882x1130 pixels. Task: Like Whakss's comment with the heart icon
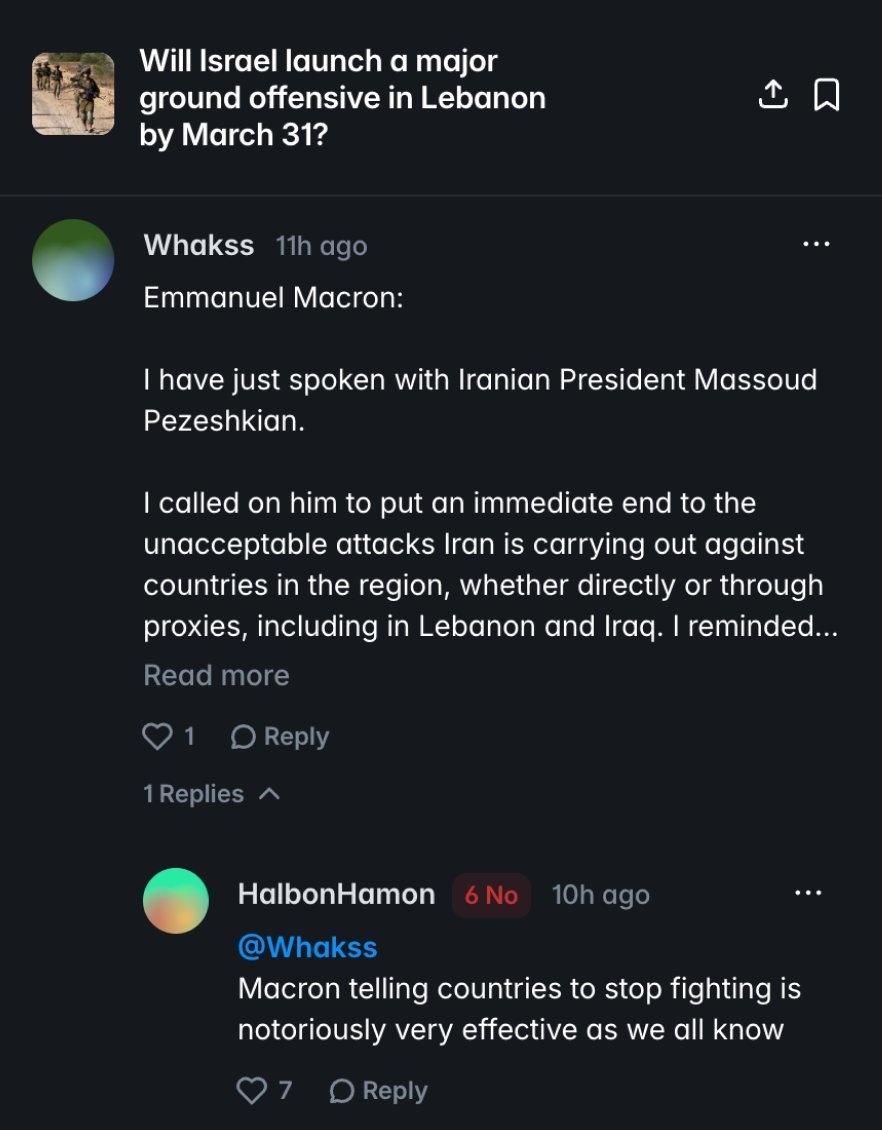point(158,735)
